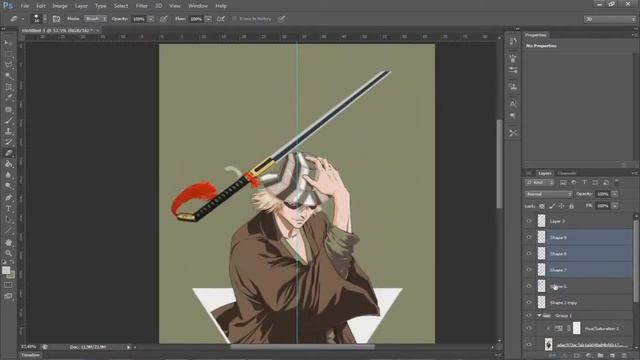Select the Brush tool
The height and width of the screenshot is (360, 640).
(x=8, y=120)
